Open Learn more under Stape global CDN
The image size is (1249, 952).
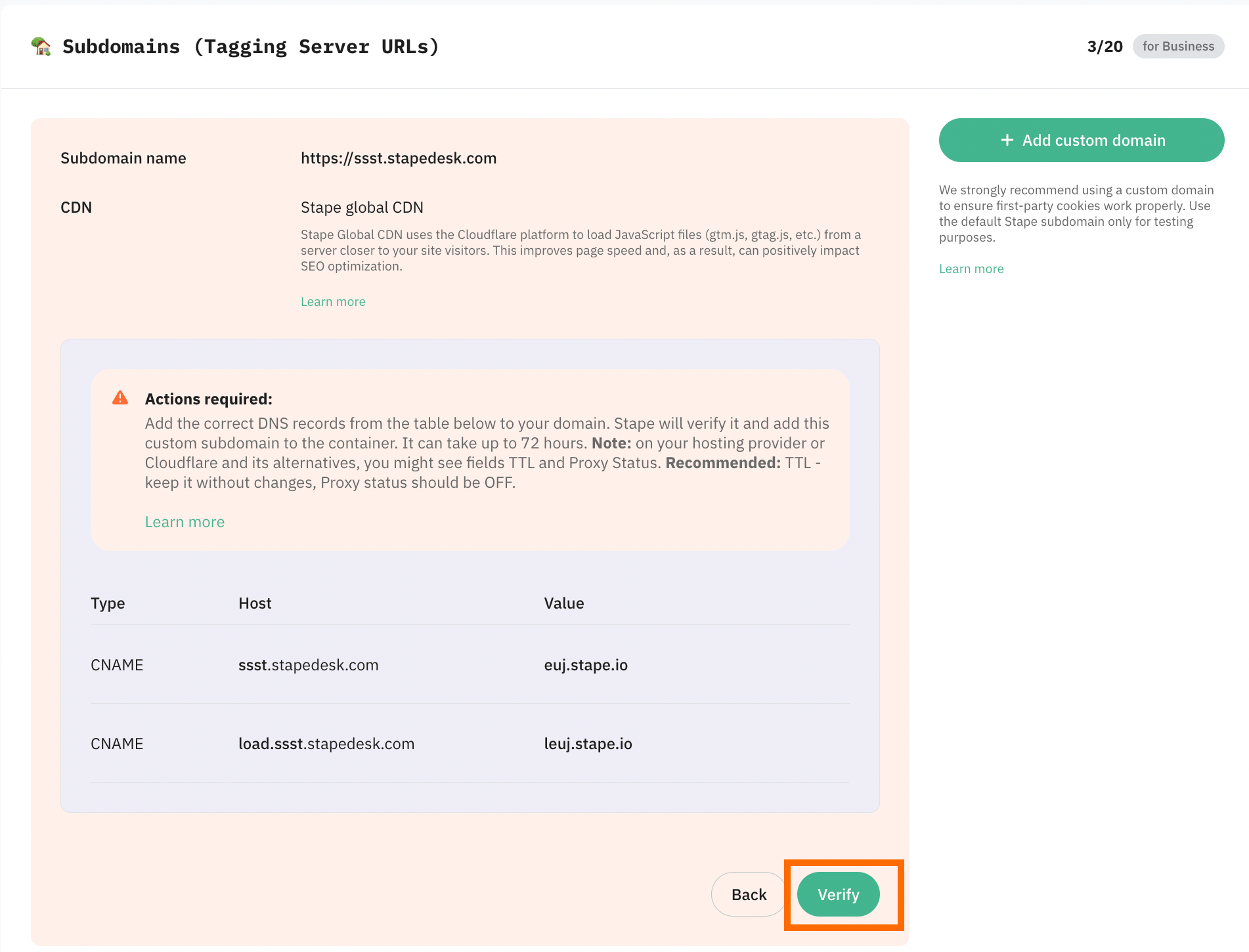[x=333, y=301]
